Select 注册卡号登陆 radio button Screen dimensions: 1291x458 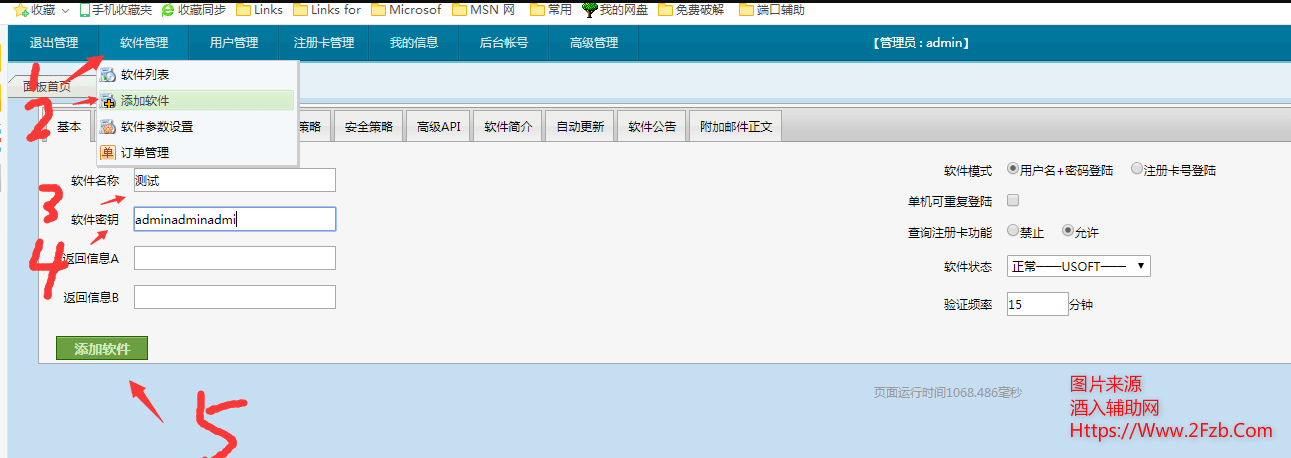(1136, 169)
